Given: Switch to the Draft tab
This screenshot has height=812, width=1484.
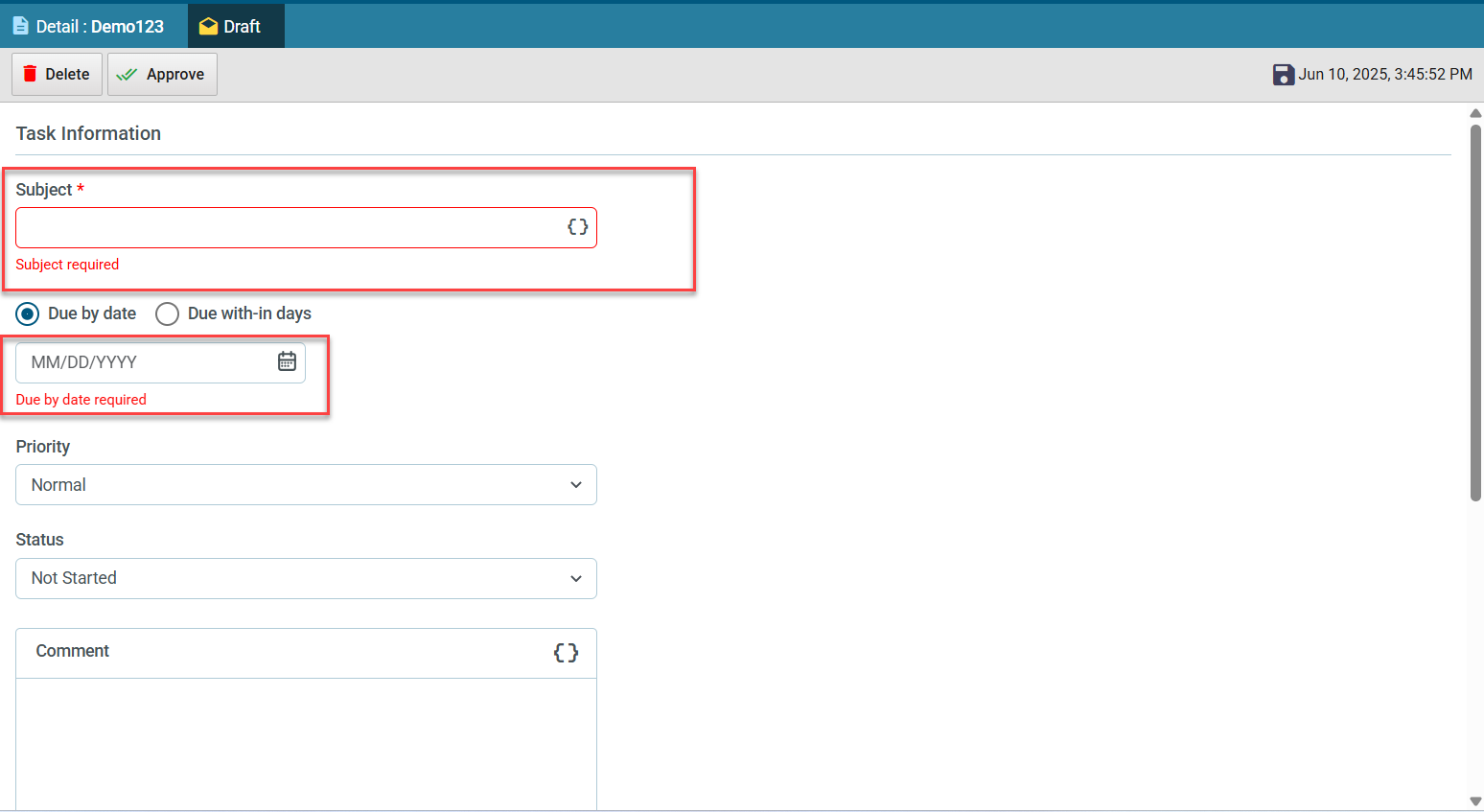Looking at the screenshot, I should click(236, 26).
